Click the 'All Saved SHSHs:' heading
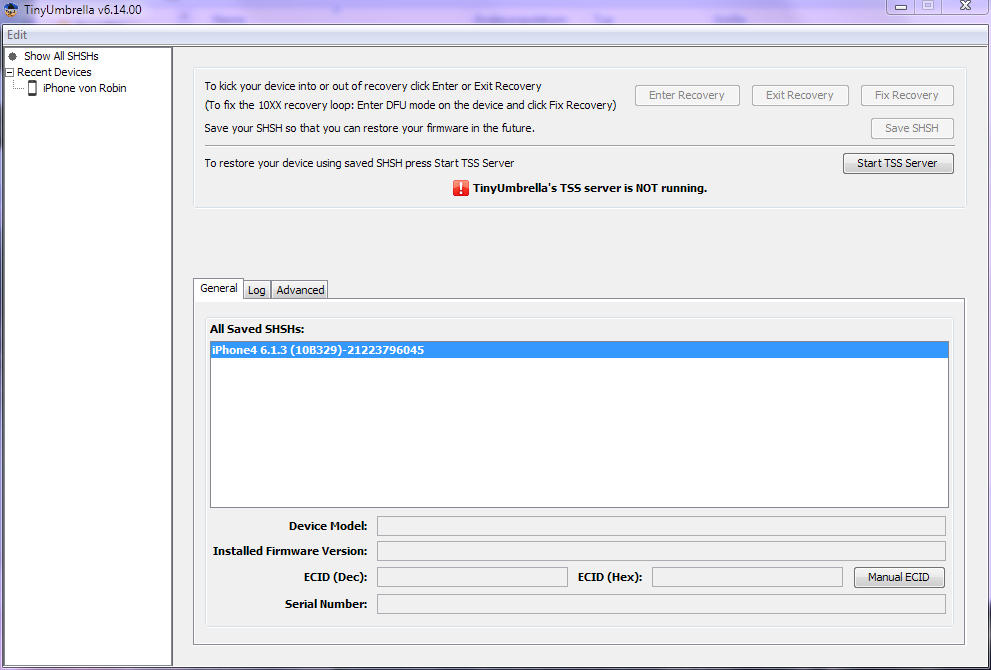This screenshot has width=991, height=670. 257,329
